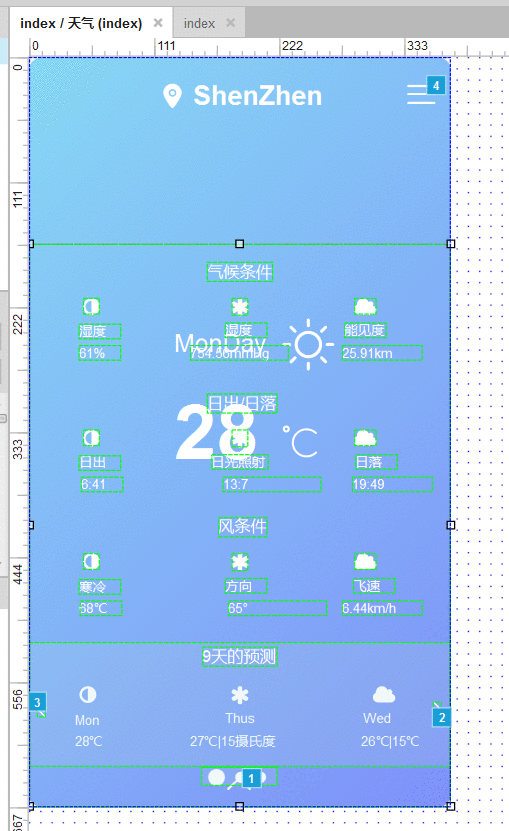Screen dimensions: 509x831
Task: Close the second index tab
Action: 231,23
